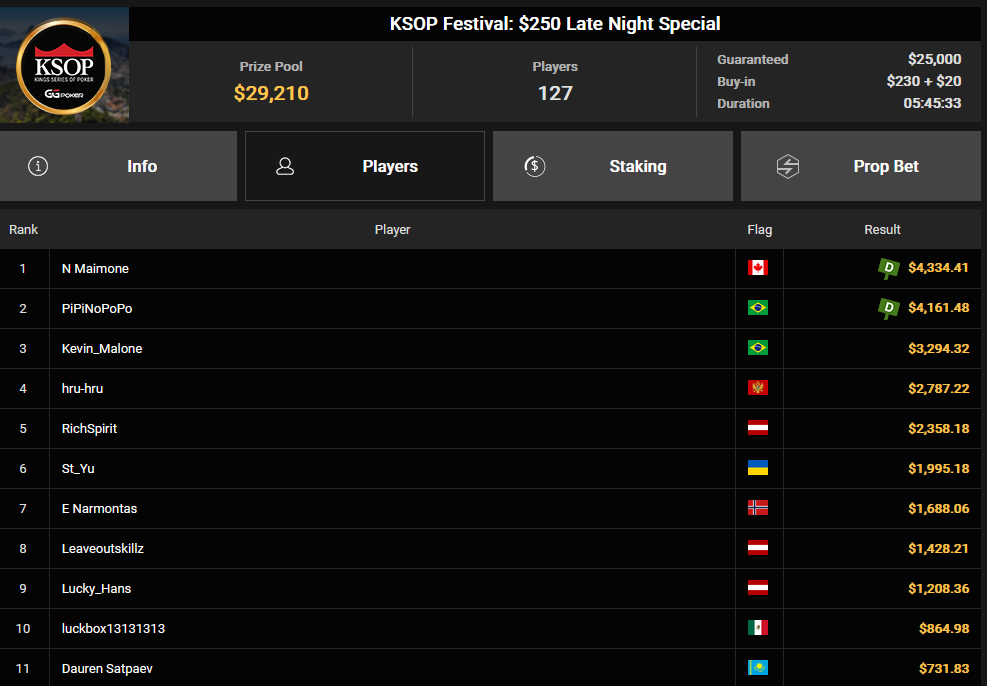Select player Kevin_Malone

pyautogui.click(x=102, y=349)
